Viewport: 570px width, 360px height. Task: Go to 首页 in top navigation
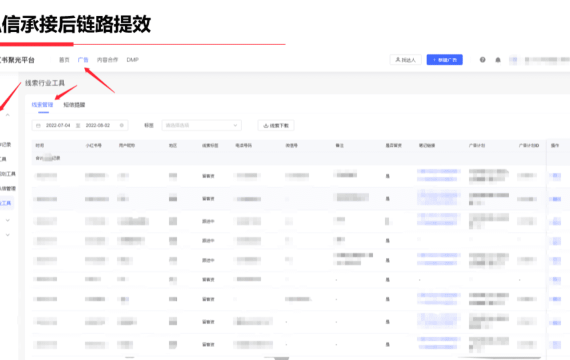click(x=64, y=60)
